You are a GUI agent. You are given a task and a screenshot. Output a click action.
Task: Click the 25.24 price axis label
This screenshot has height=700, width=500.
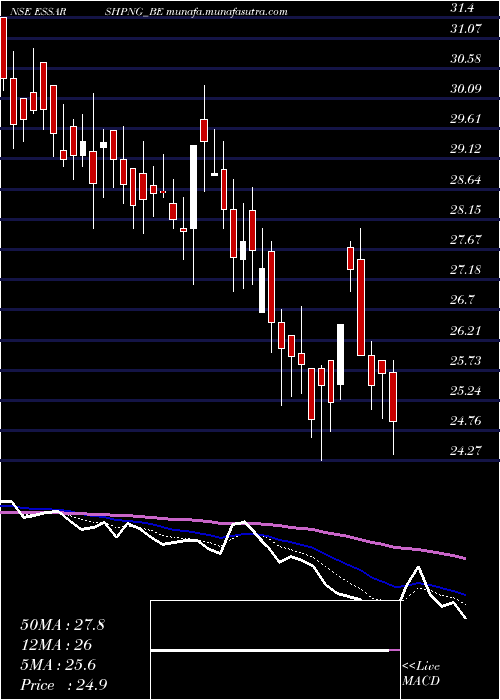click(467, 391)
